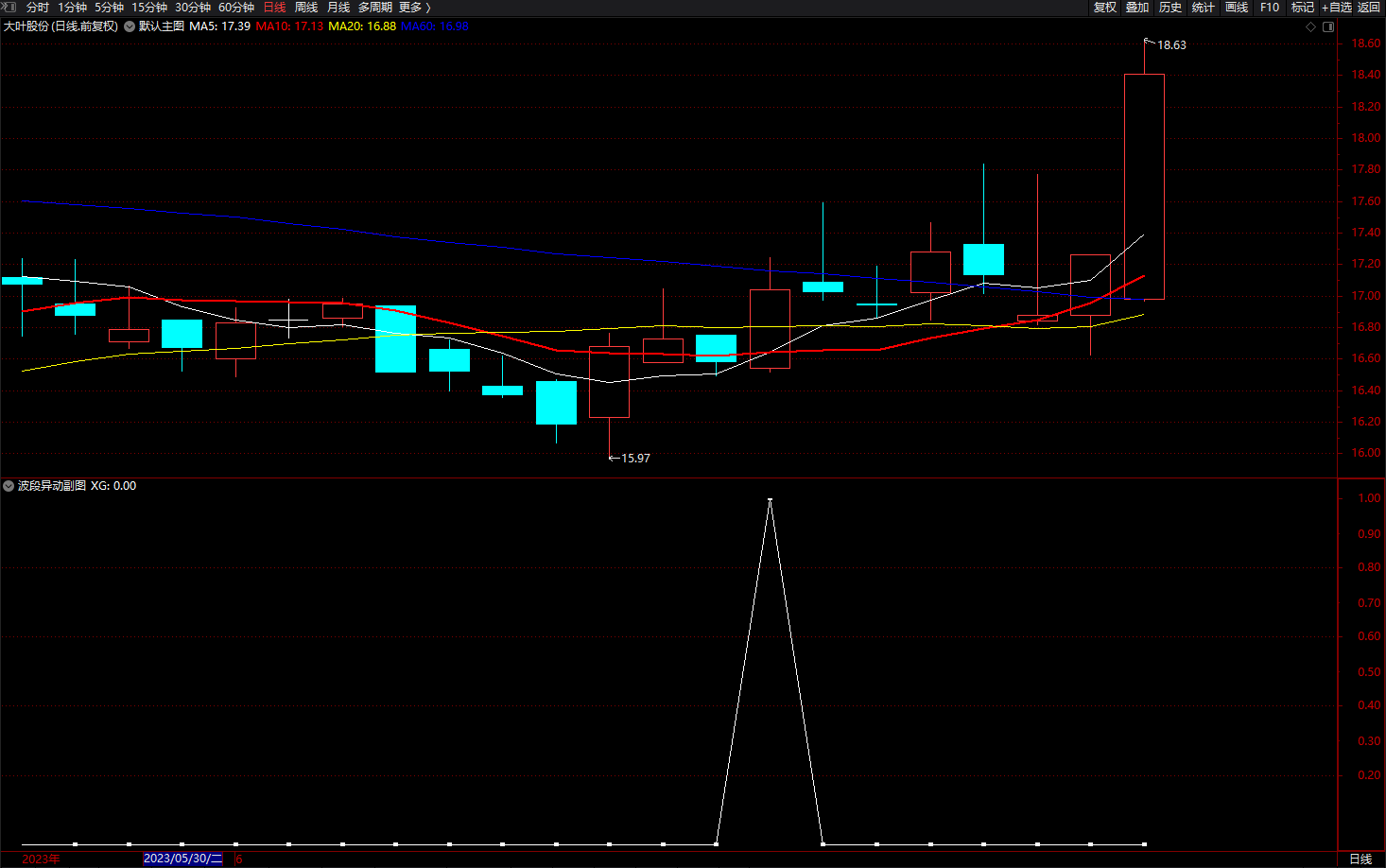Click the tallest red candlestick at far right
Viewport: 1386px width, 868px height.
[x=1144, y=186]
